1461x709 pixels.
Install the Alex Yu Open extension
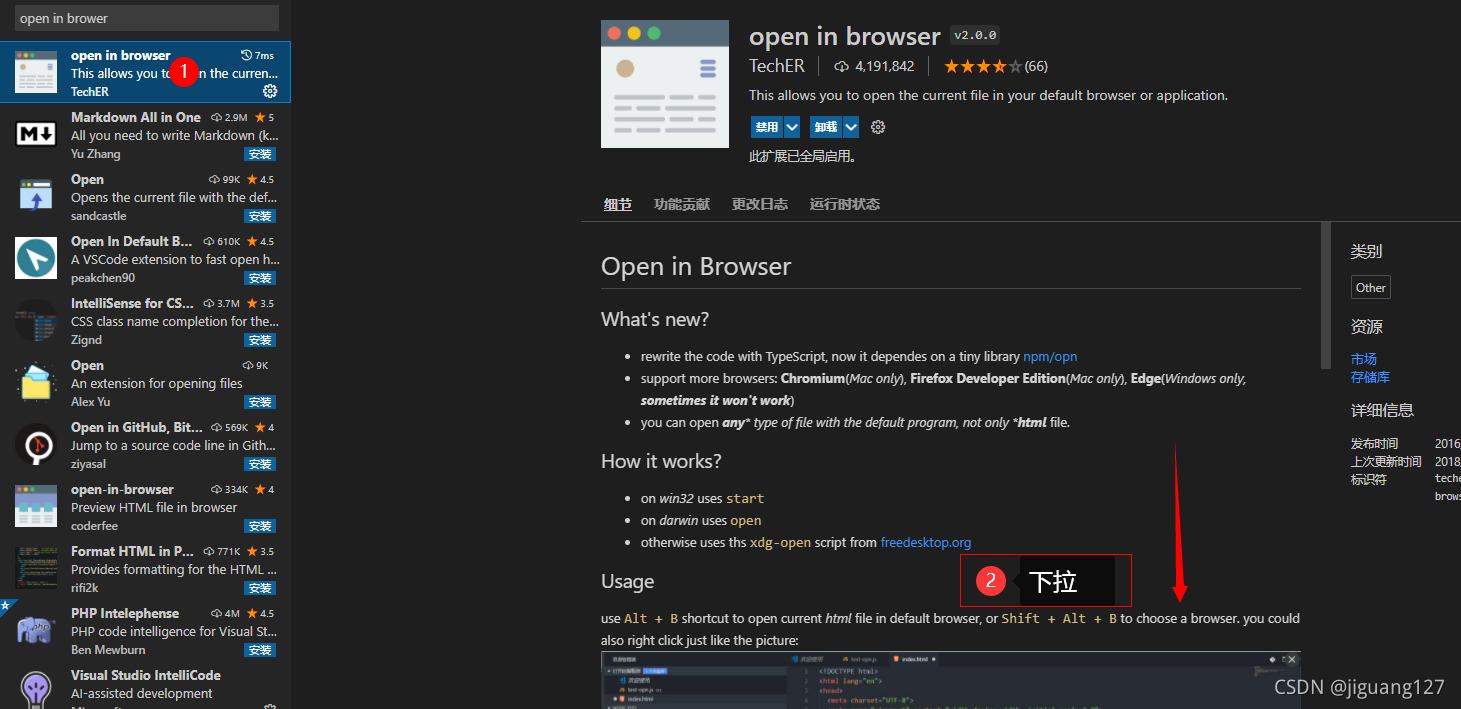tap(260, 402)
